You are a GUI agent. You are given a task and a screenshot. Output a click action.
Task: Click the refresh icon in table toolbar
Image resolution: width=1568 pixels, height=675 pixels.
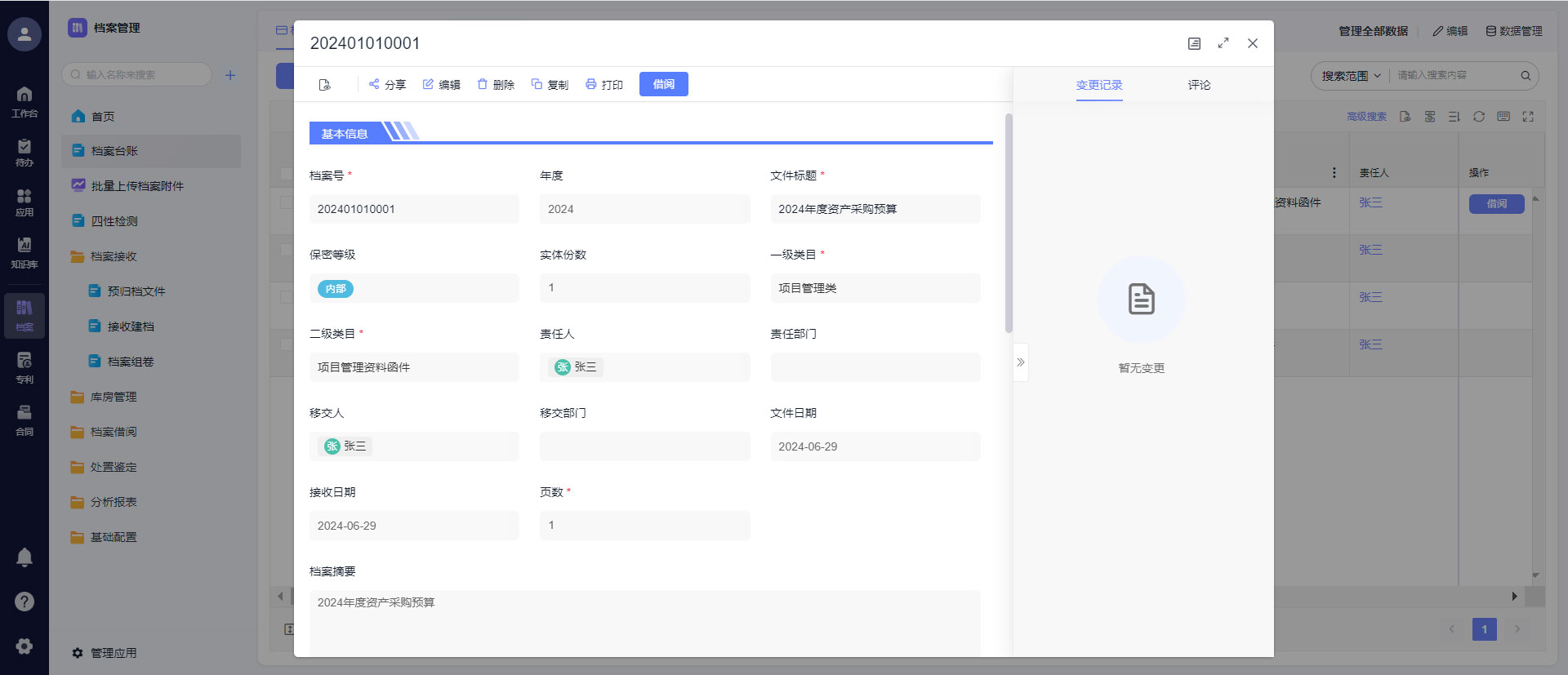coord(1479,117)
